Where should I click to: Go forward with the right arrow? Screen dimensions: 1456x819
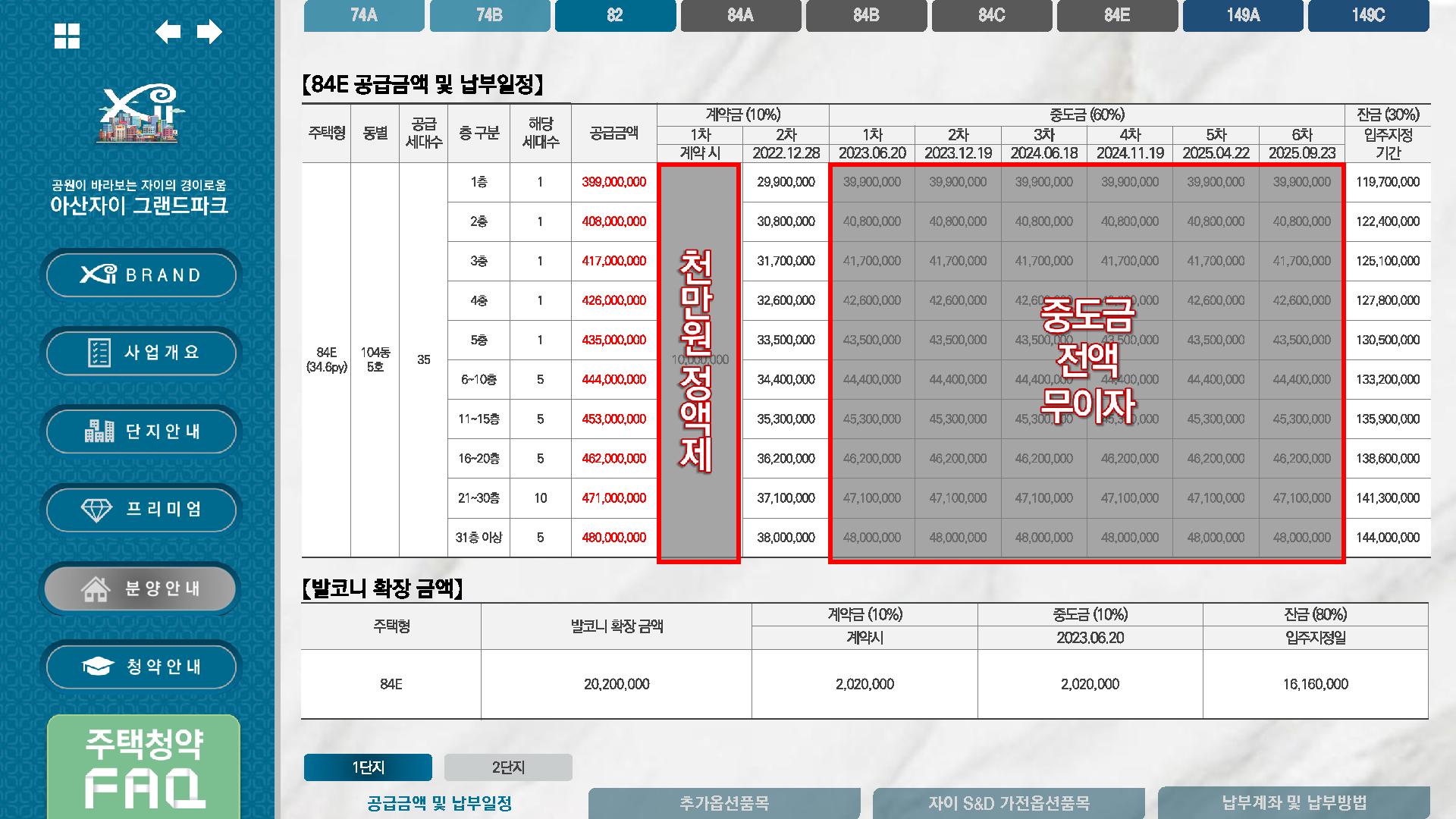tap(209, 32)
